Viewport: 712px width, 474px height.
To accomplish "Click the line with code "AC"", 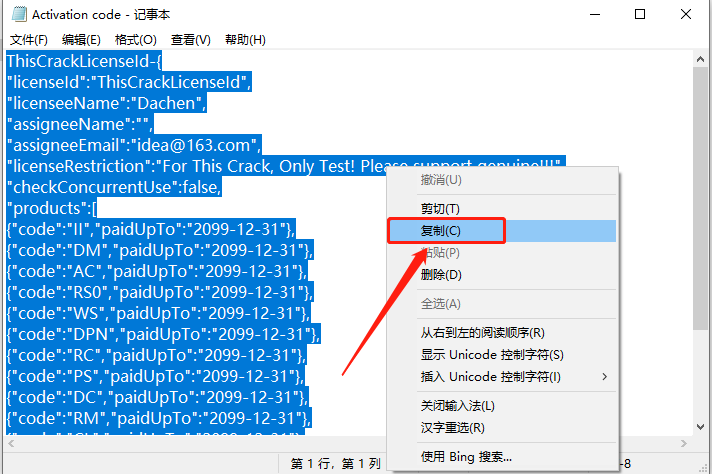I will coord(157,271).
